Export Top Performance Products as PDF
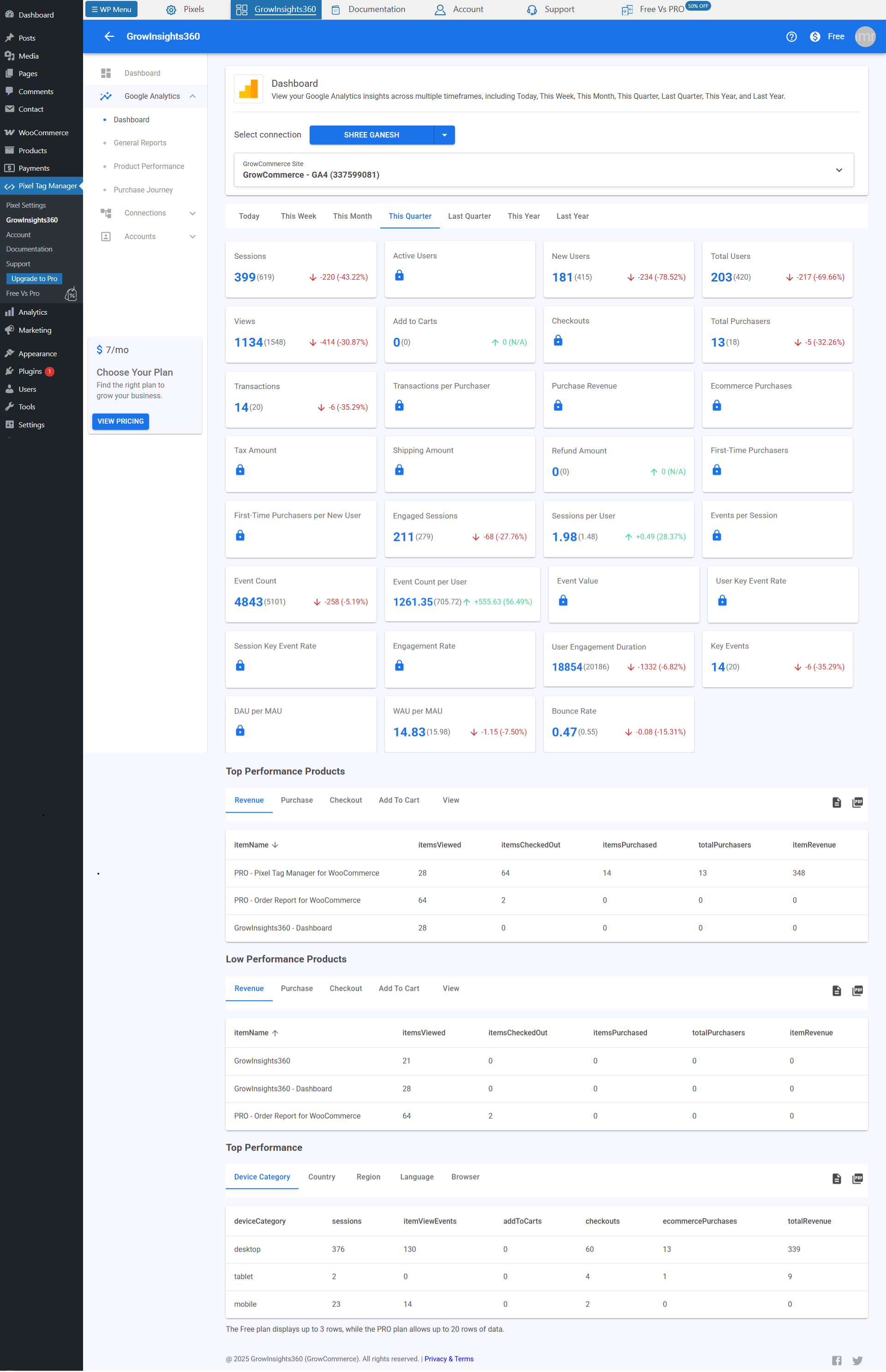This screenshot has width=886, height=1372. [857, 802]
